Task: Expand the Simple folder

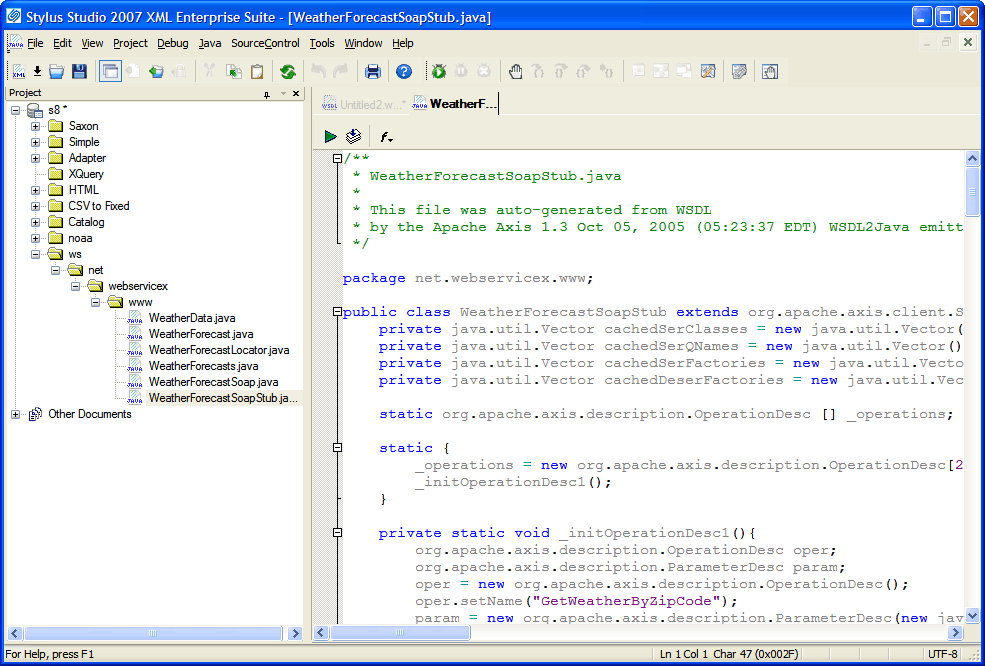Action: (x=36, y=142)
